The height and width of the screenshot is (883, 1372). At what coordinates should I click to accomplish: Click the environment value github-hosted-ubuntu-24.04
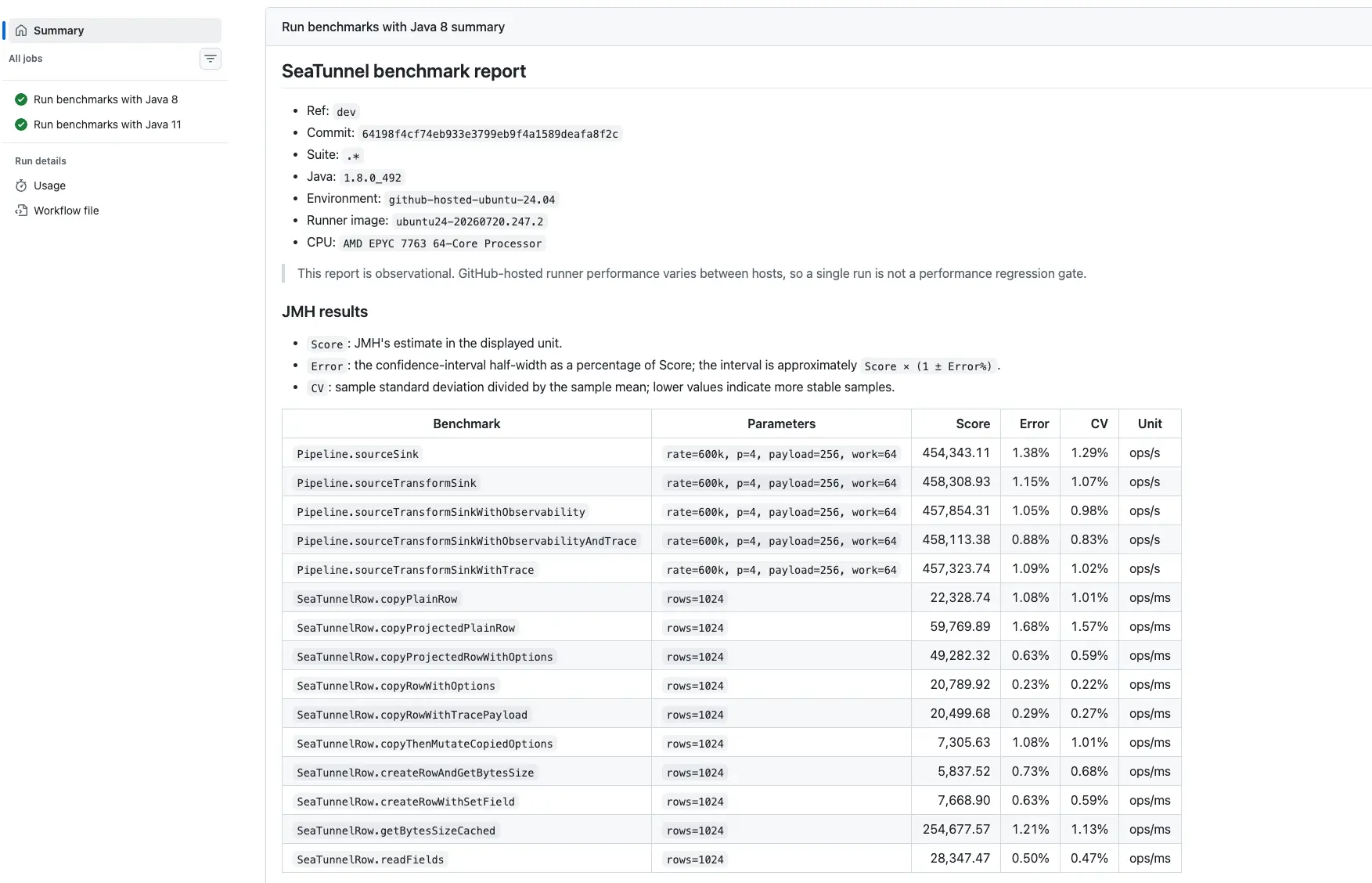pos(472,200)
